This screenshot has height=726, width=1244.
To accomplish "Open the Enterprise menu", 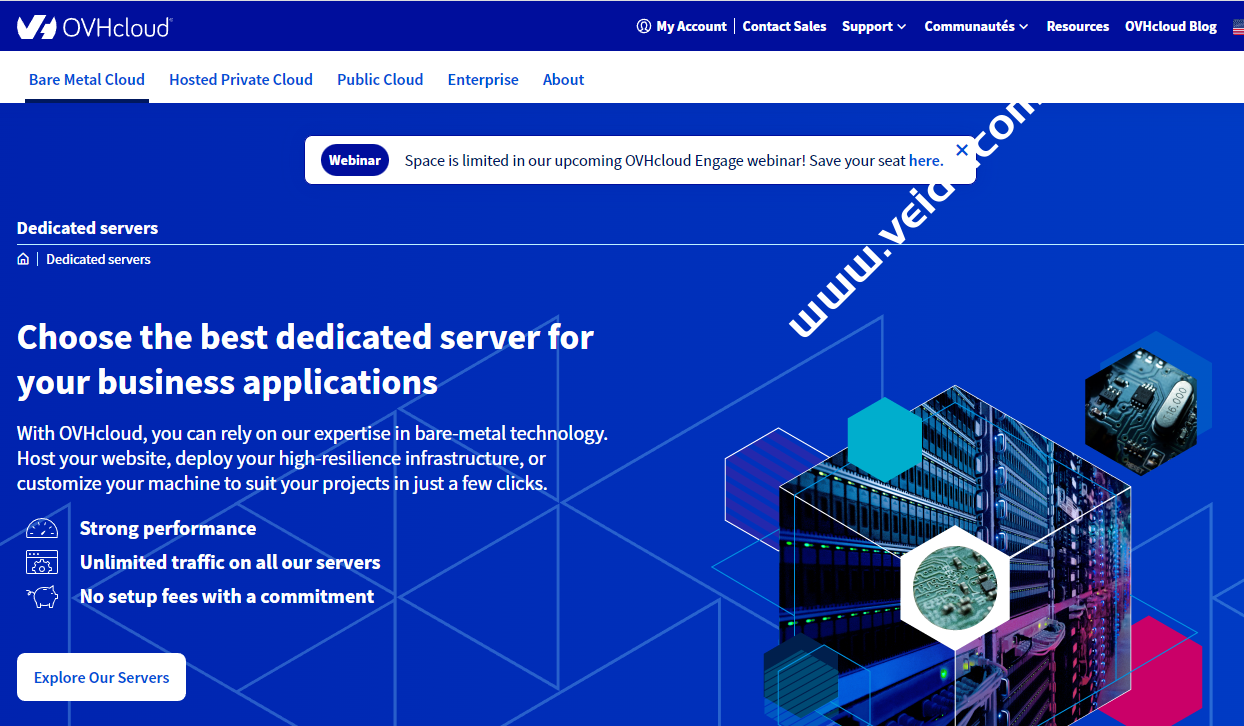I will pos(483,80).
